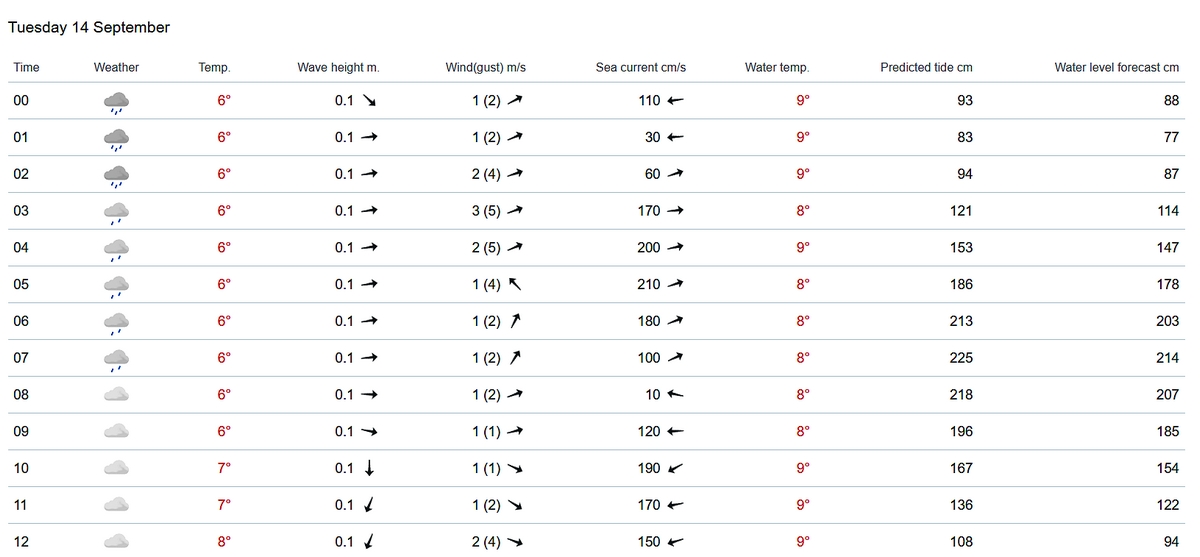This screenshot has width=1200, height=557.
Task: Click the Wind(gust) m/s column header
Action: [485, 68]
